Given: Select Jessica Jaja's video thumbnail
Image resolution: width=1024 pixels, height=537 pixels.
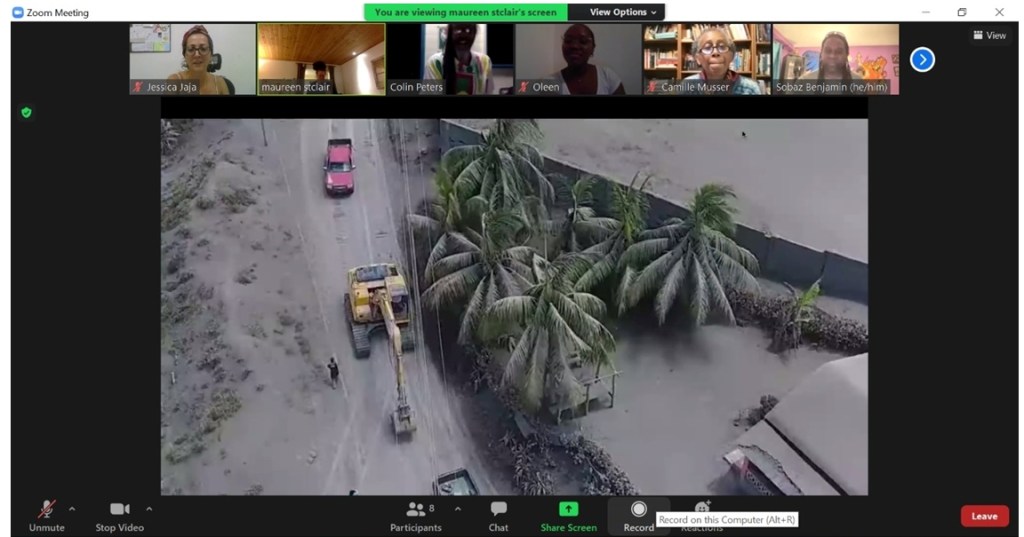Looking at the screenshot, I should point(192,59).
